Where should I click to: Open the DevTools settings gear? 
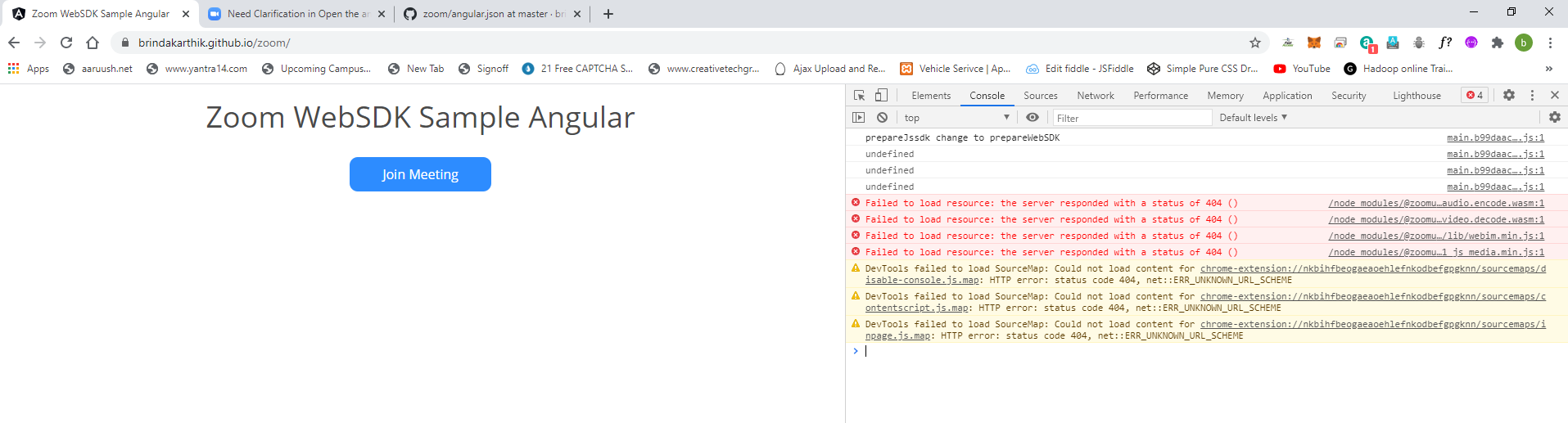1509,96
